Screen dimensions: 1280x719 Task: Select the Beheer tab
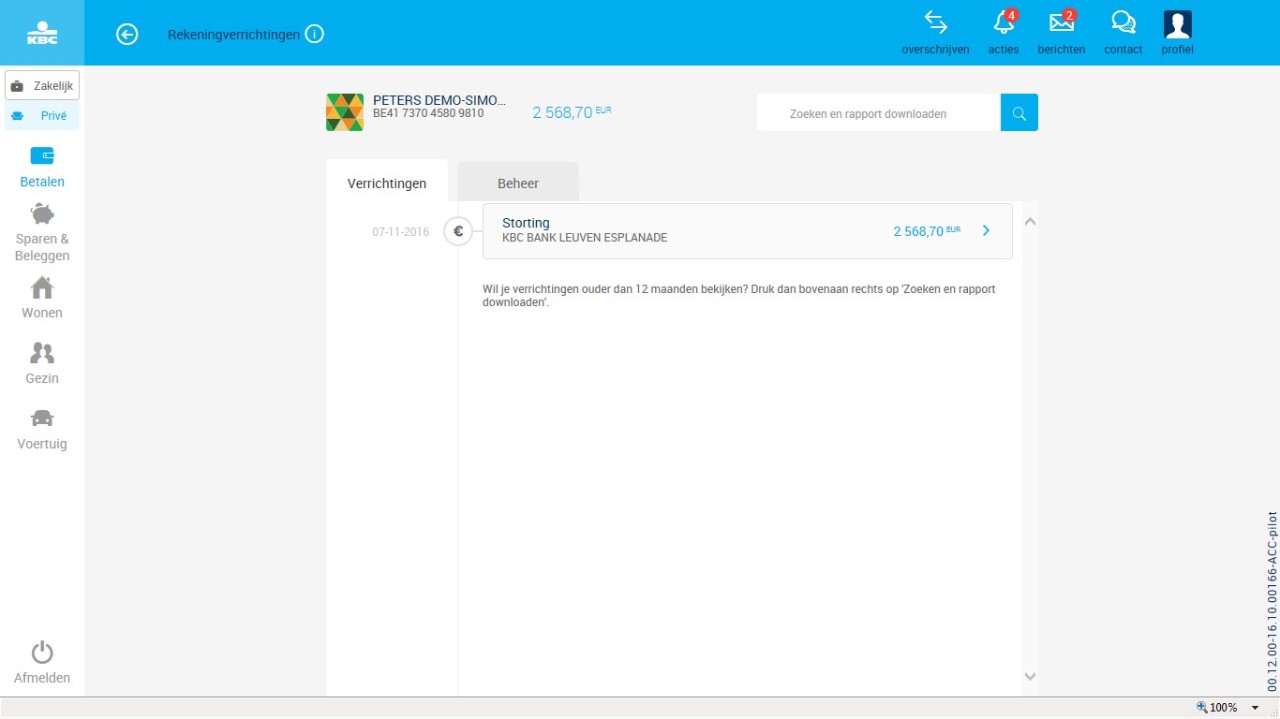[x=518, y=183]
